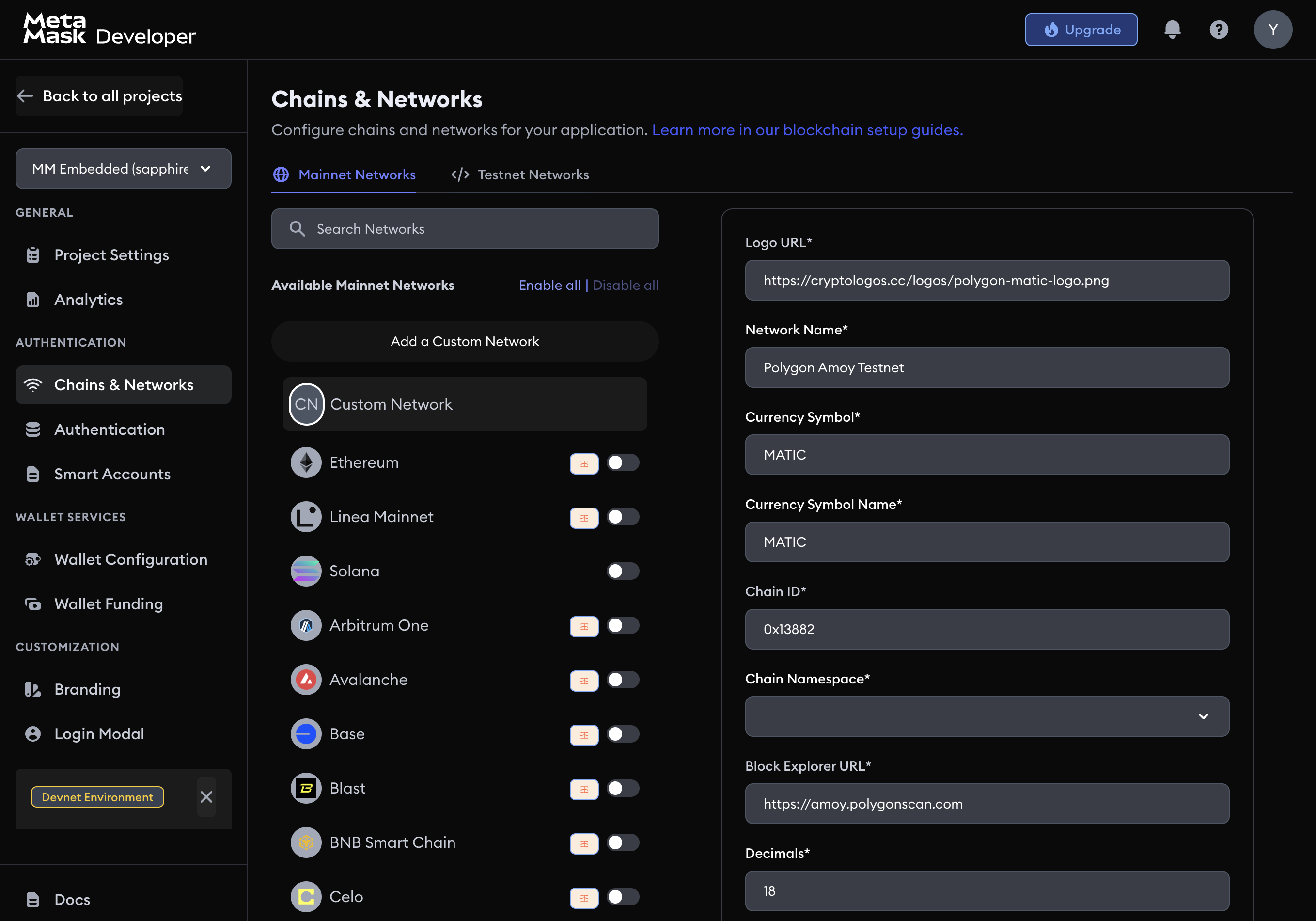The height and width of the screenshot is (921, 1316).
Task: Enable the Arbitrum One switch
Action: [x=623, y=625]
